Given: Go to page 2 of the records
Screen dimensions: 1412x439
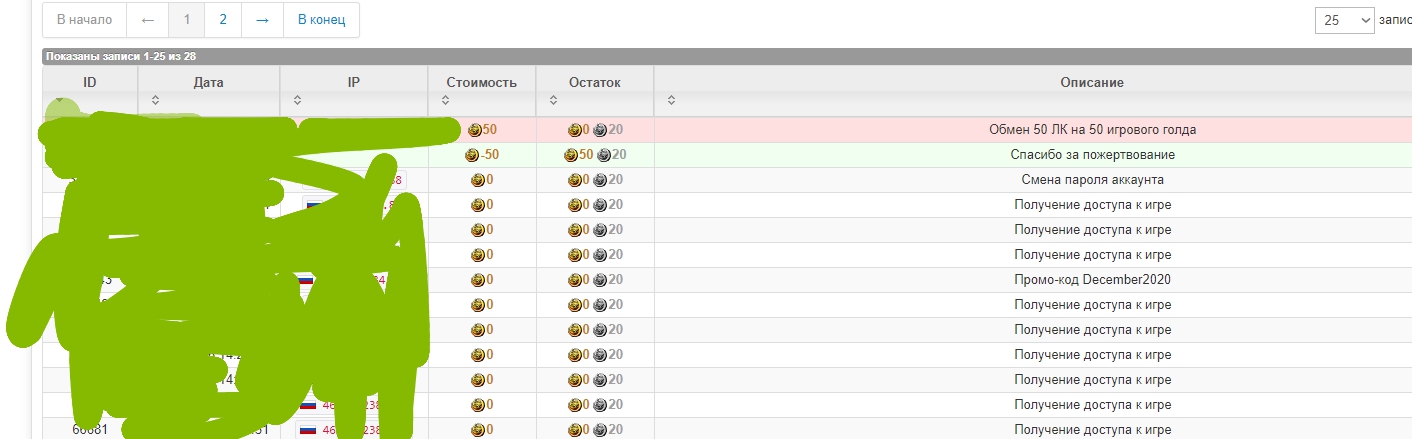Looking at the screenshot, I should 223,20.
